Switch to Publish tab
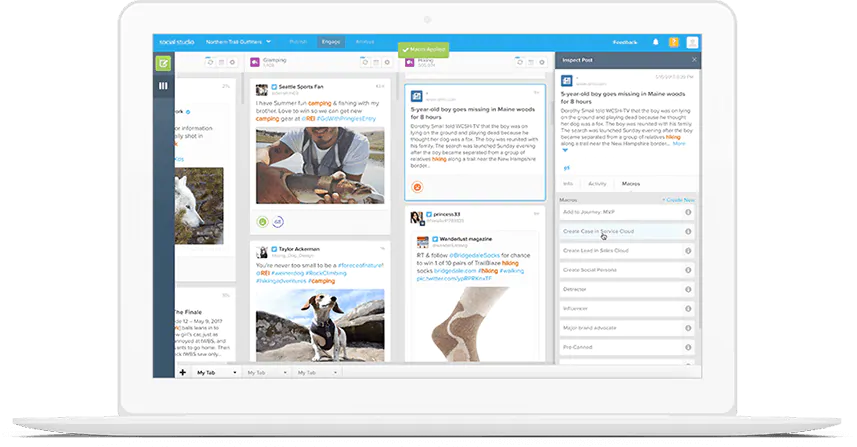Viewport: 857px width, 447px height. tap(298, 42)
